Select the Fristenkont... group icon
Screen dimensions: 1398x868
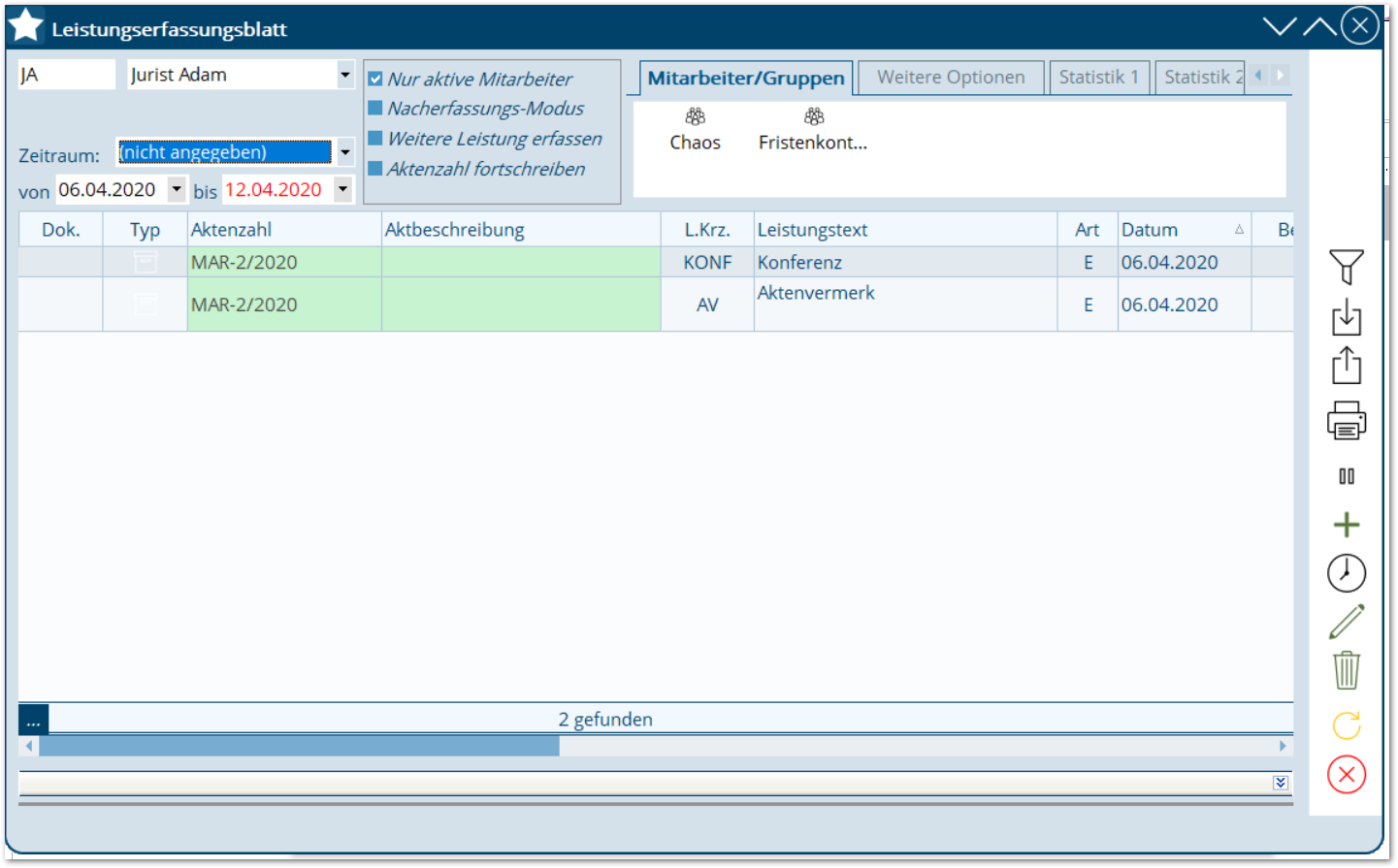point(814,116)
